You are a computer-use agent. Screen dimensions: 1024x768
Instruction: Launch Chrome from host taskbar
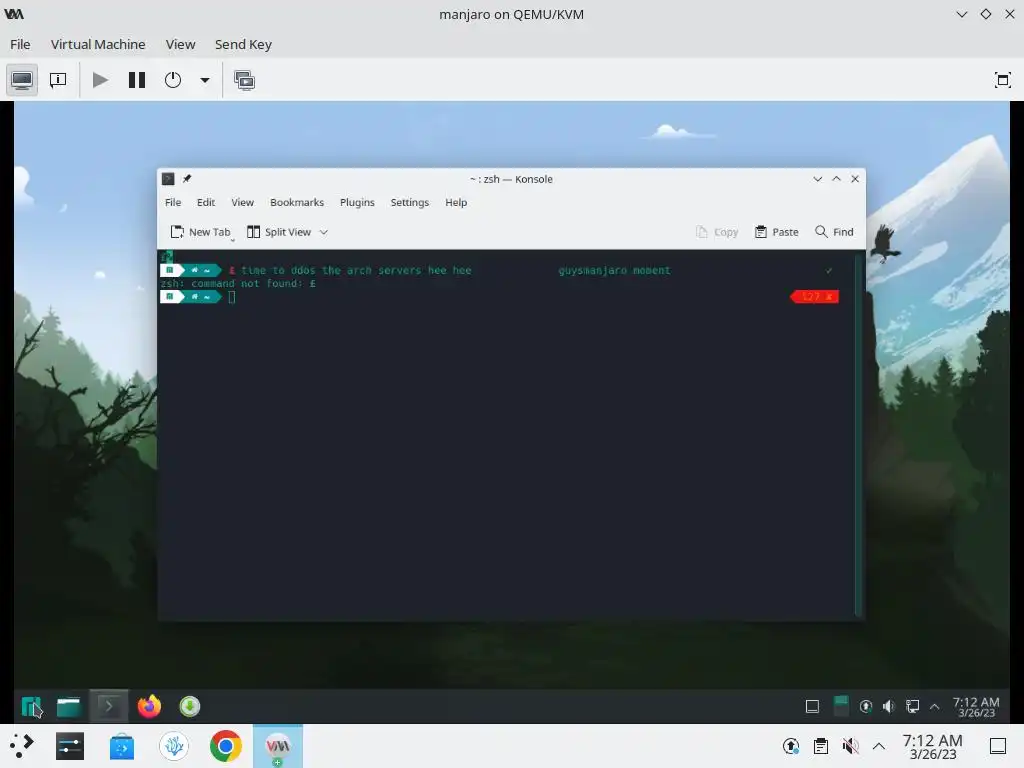(x=225, y=746)
